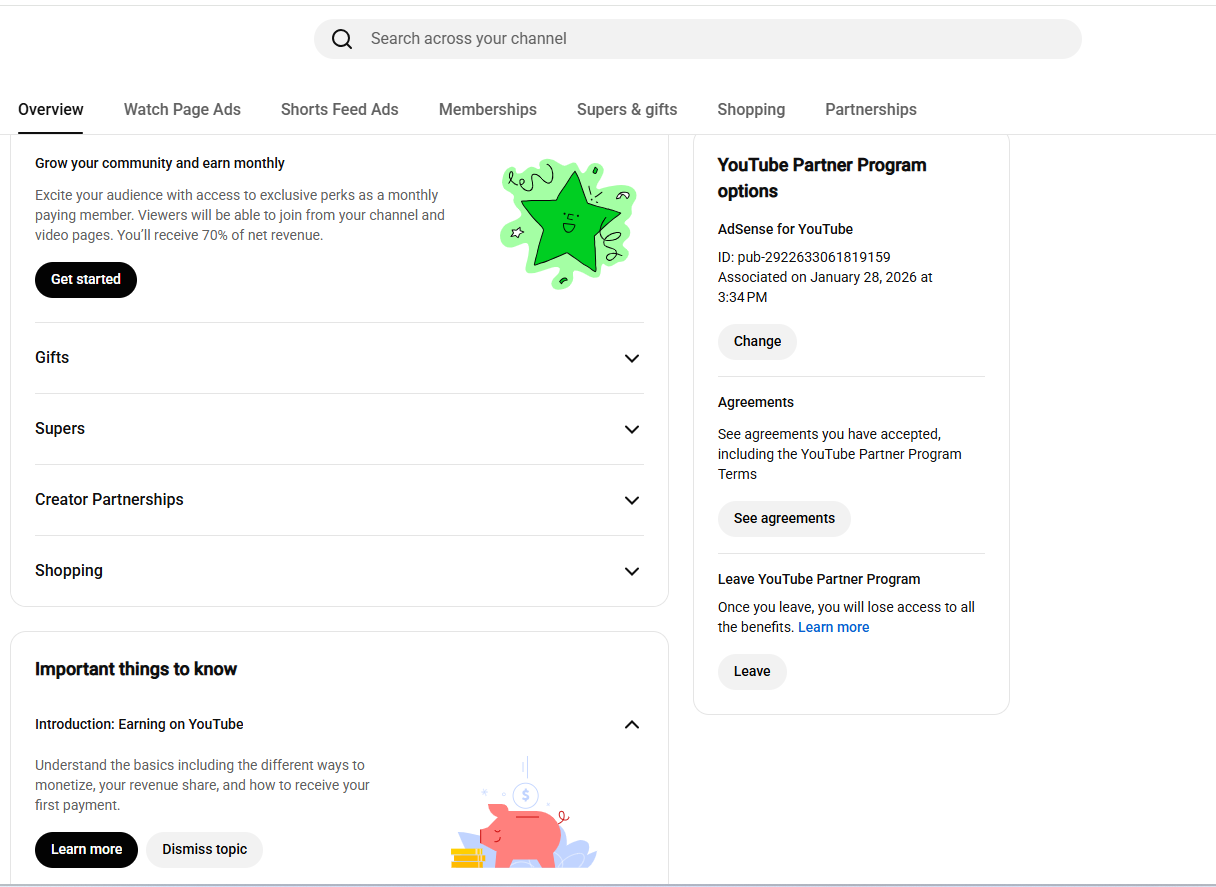Click AdSense for YouTube label
Screen dimensions: 1216x887
[785, 229]
